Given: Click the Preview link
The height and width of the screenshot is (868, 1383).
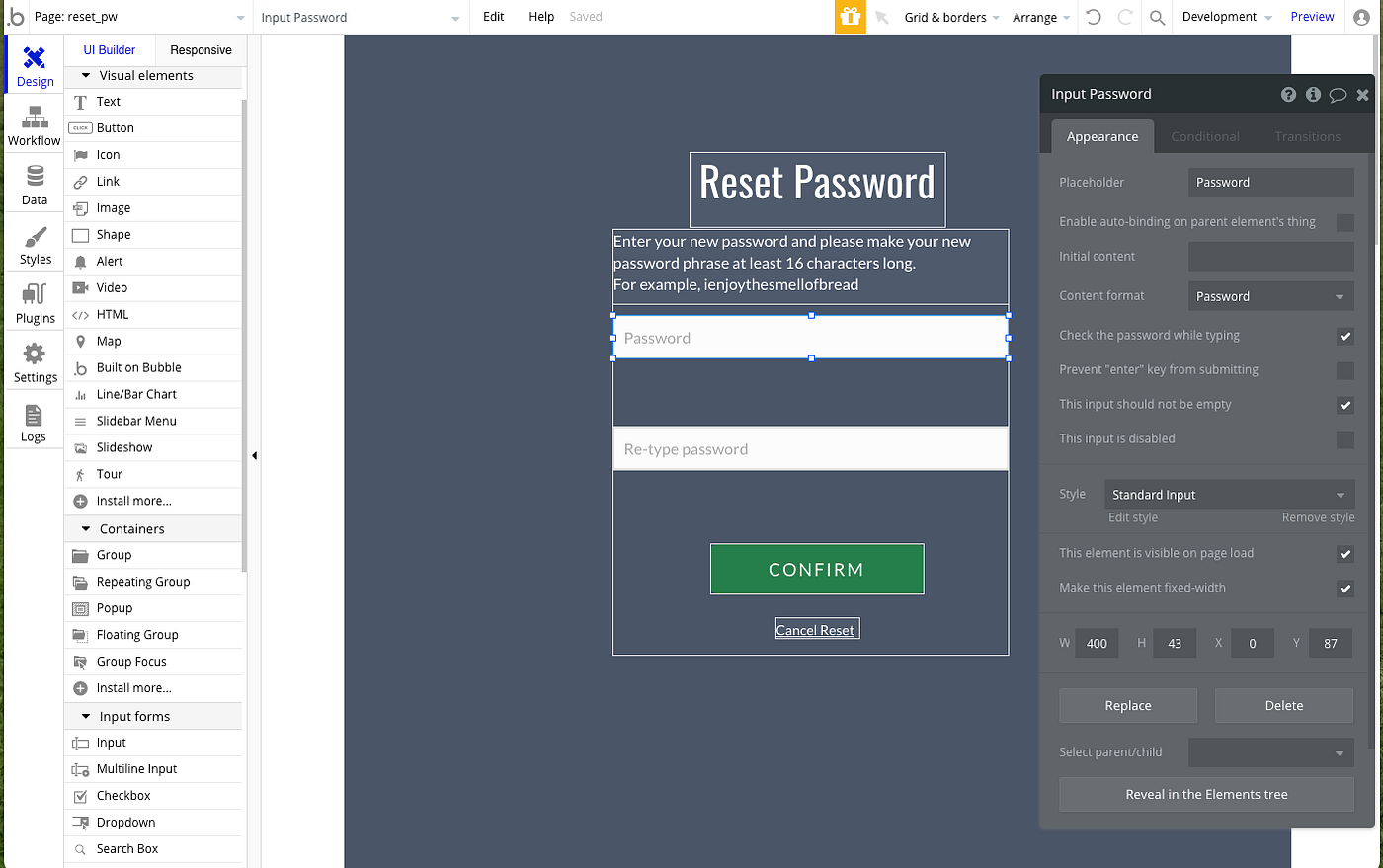Looking at the screenshot, I should click(1312, 17).
